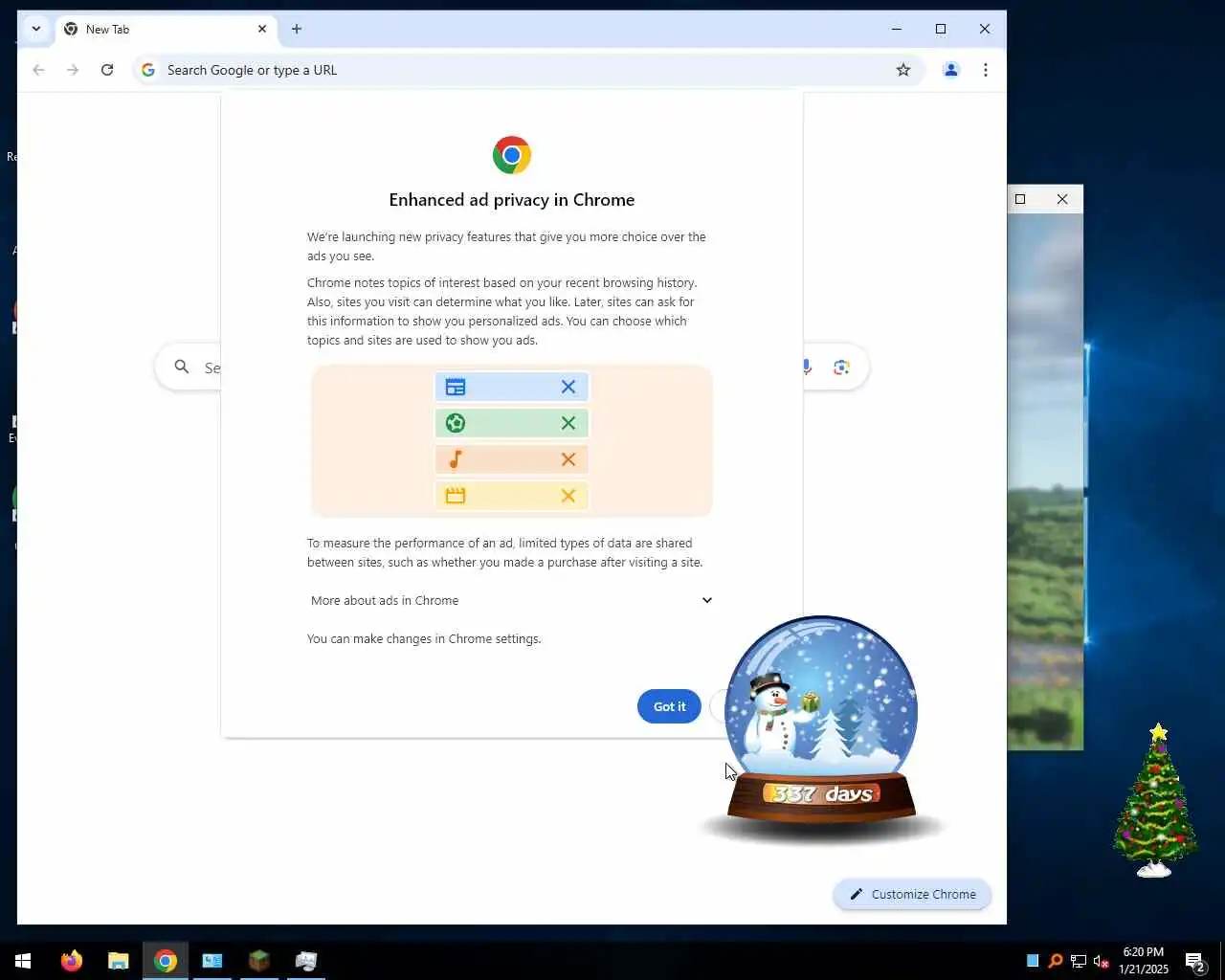Open the Windows Start menu
Screen dimensions: 1225x980
coord(23,961)
